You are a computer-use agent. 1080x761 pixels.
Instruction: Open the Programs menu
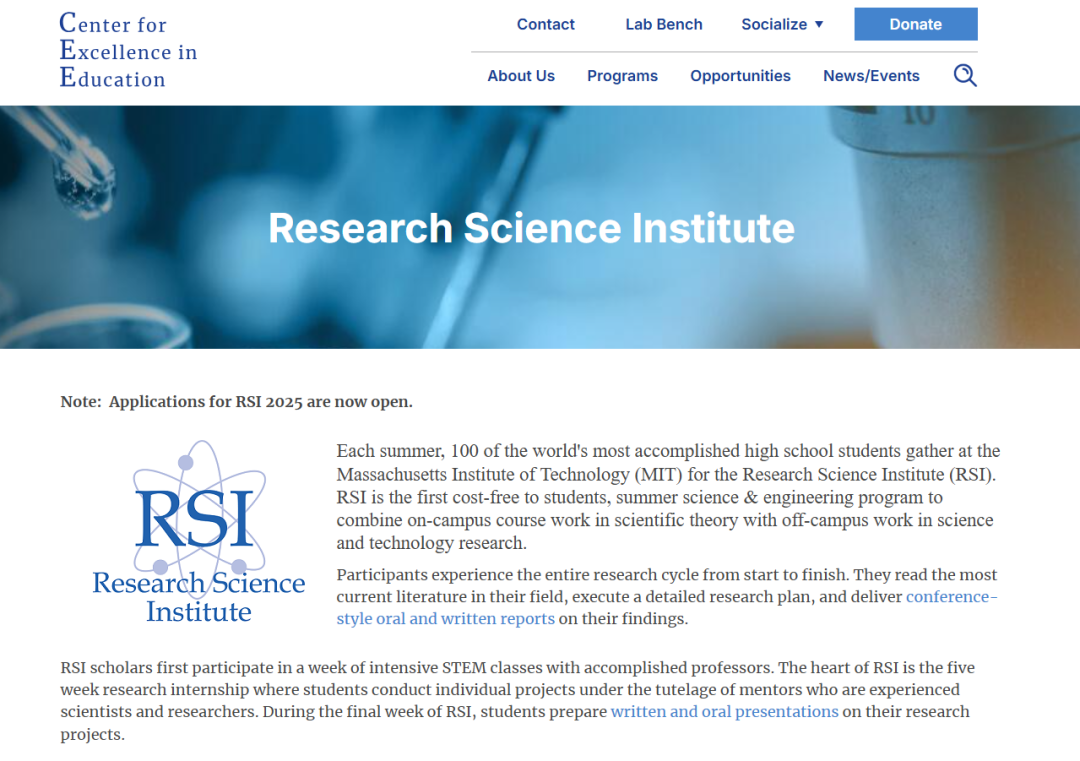(622, 76)
